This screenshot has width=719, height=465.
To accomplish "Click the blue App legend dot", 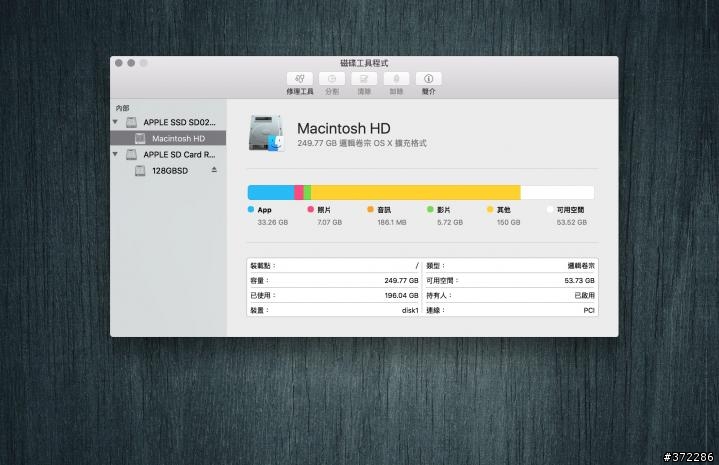I will pyautogui.click(x=251, y=209).
